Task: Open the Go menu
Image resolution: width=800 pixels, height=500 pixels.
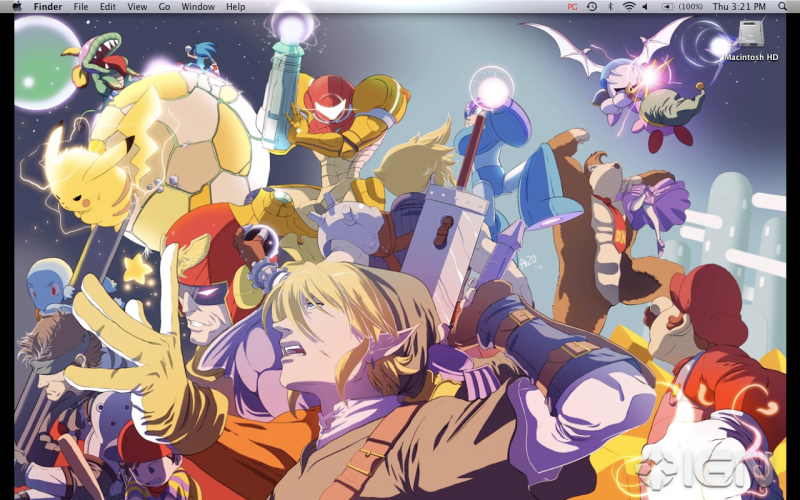Action: click(164, 7)
